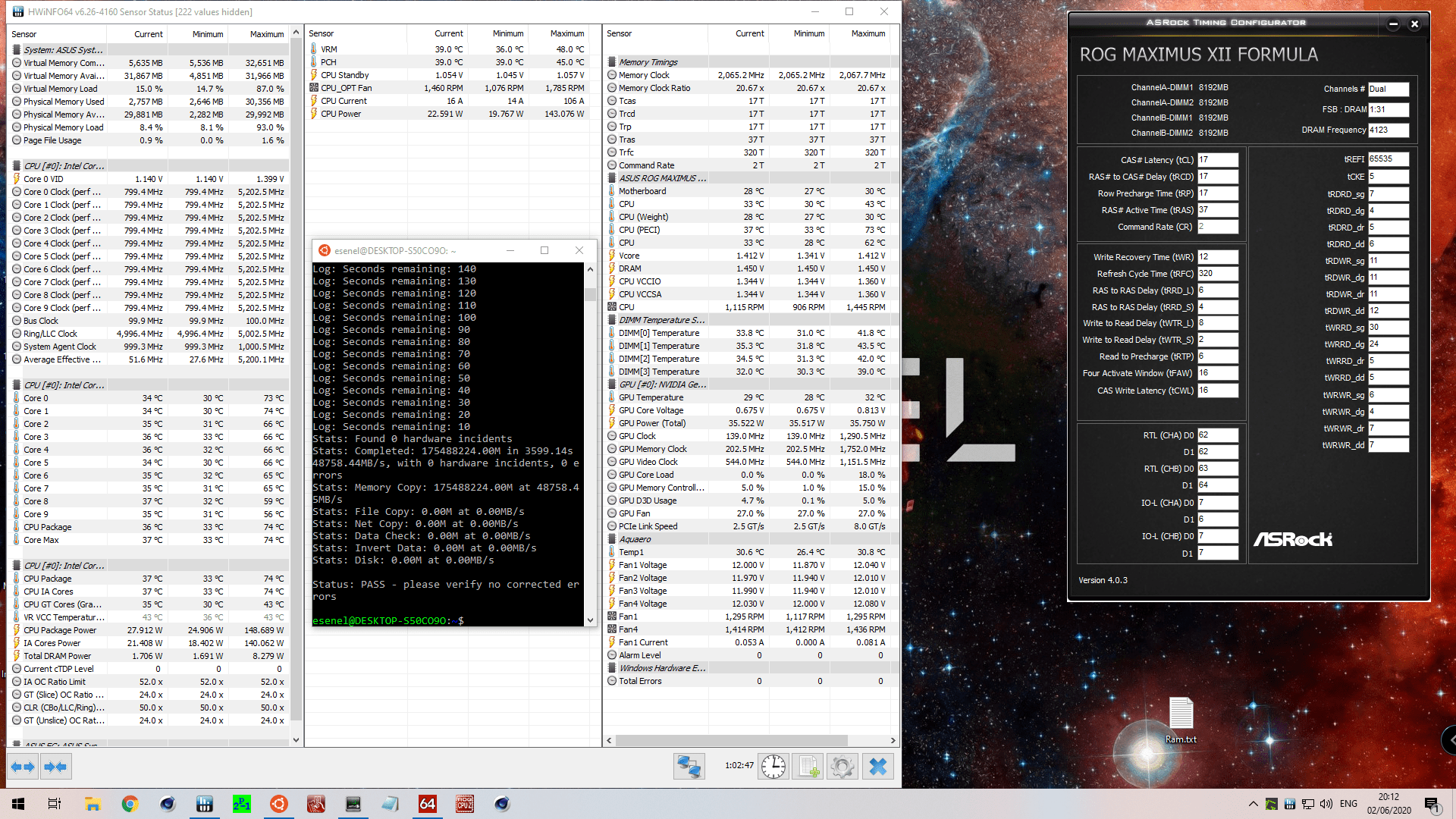The width and height of the screenshot is (1456, 819).
Task: Click the CAS Write Latency (tCWL) field
Action: (1217, 391)
